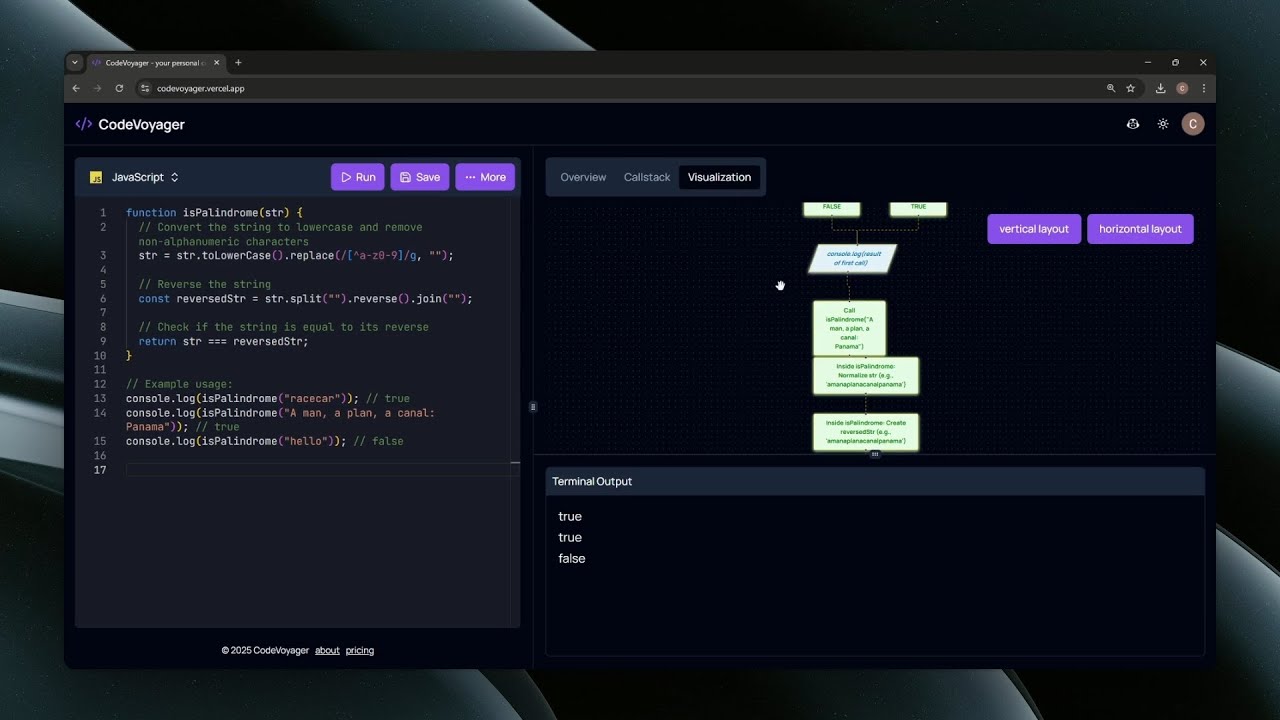
Task: Select the Visualization tab
Action: click(719, 177)
